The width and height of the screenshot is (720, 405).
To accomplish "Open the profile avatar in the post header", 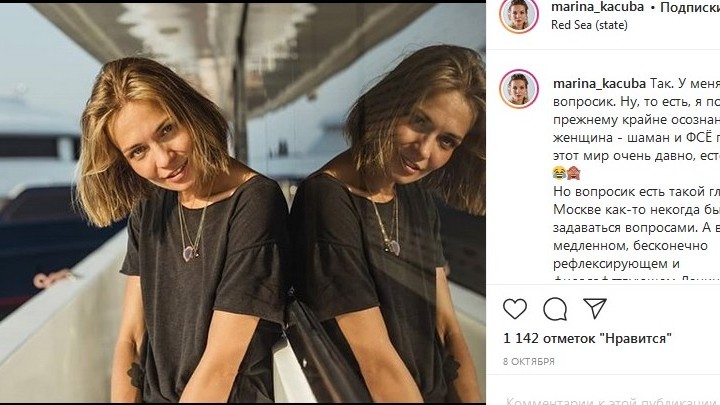I will tap(519, 15).
